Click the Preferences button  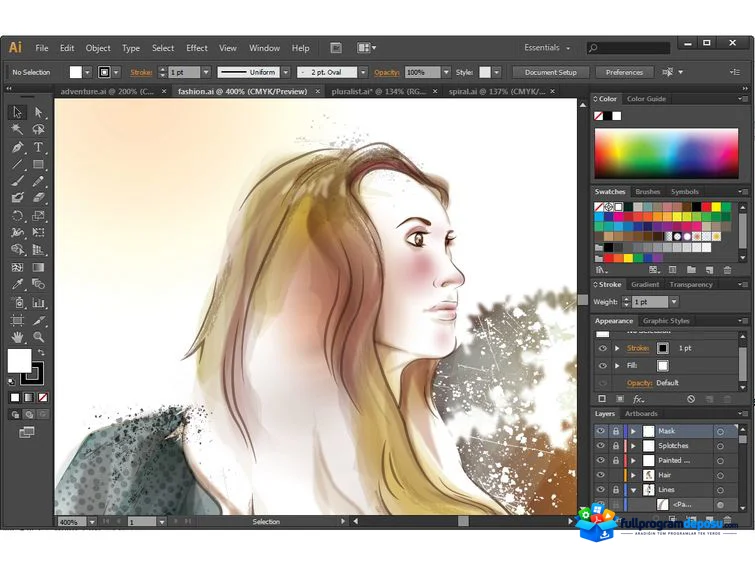point(624,72)
